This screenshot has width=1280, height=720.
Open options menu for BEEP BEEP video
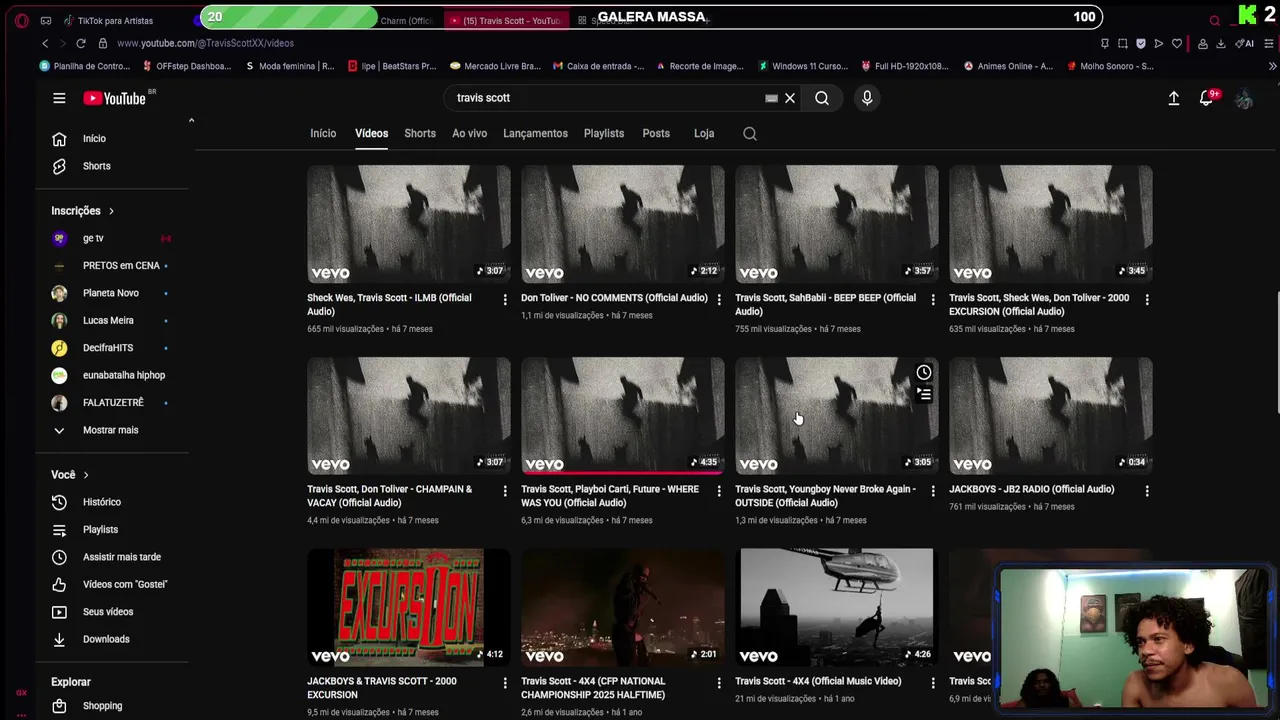(x=933, y=299)
